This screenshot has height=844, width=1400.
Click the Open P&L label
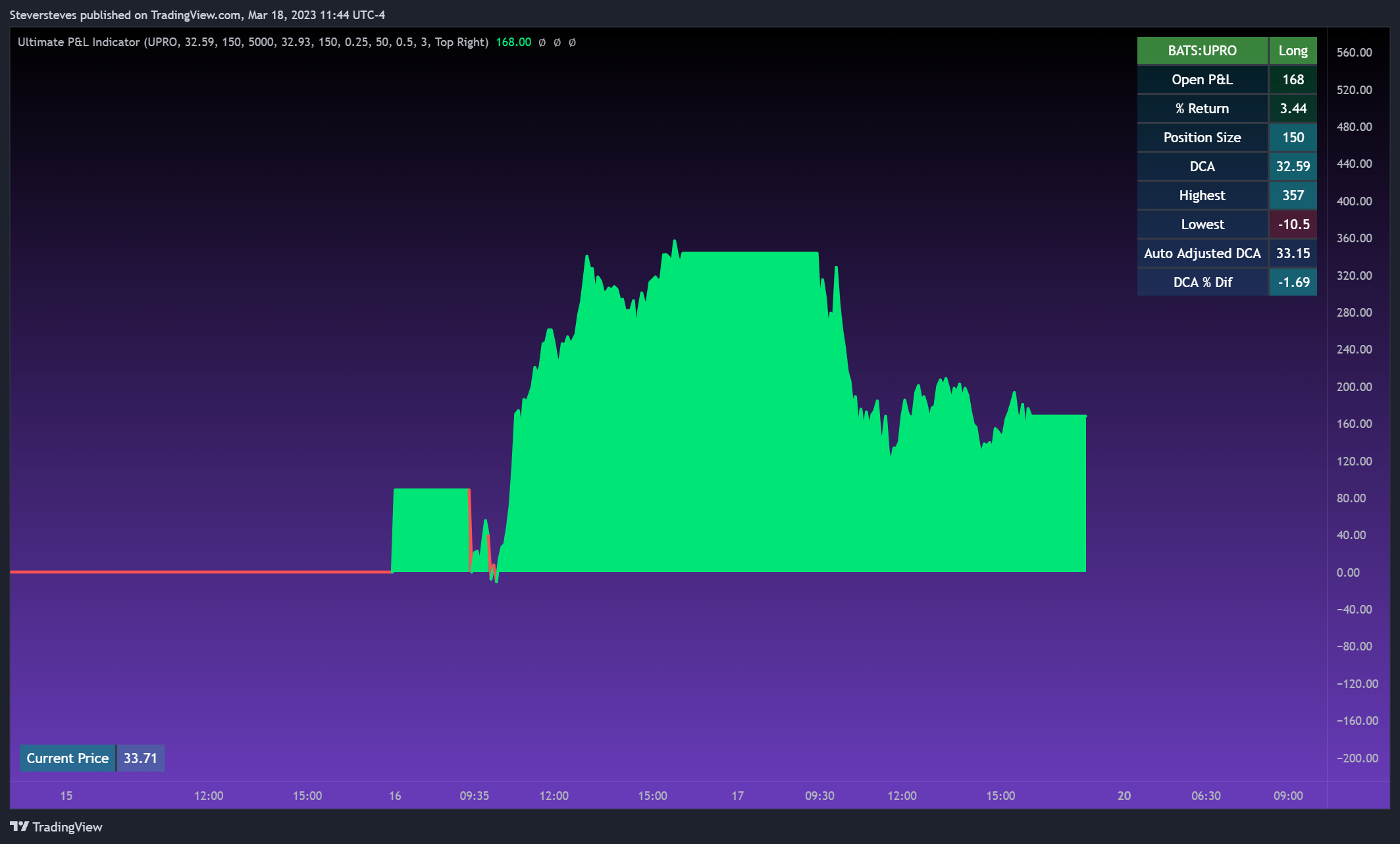tap(1202, 80)
